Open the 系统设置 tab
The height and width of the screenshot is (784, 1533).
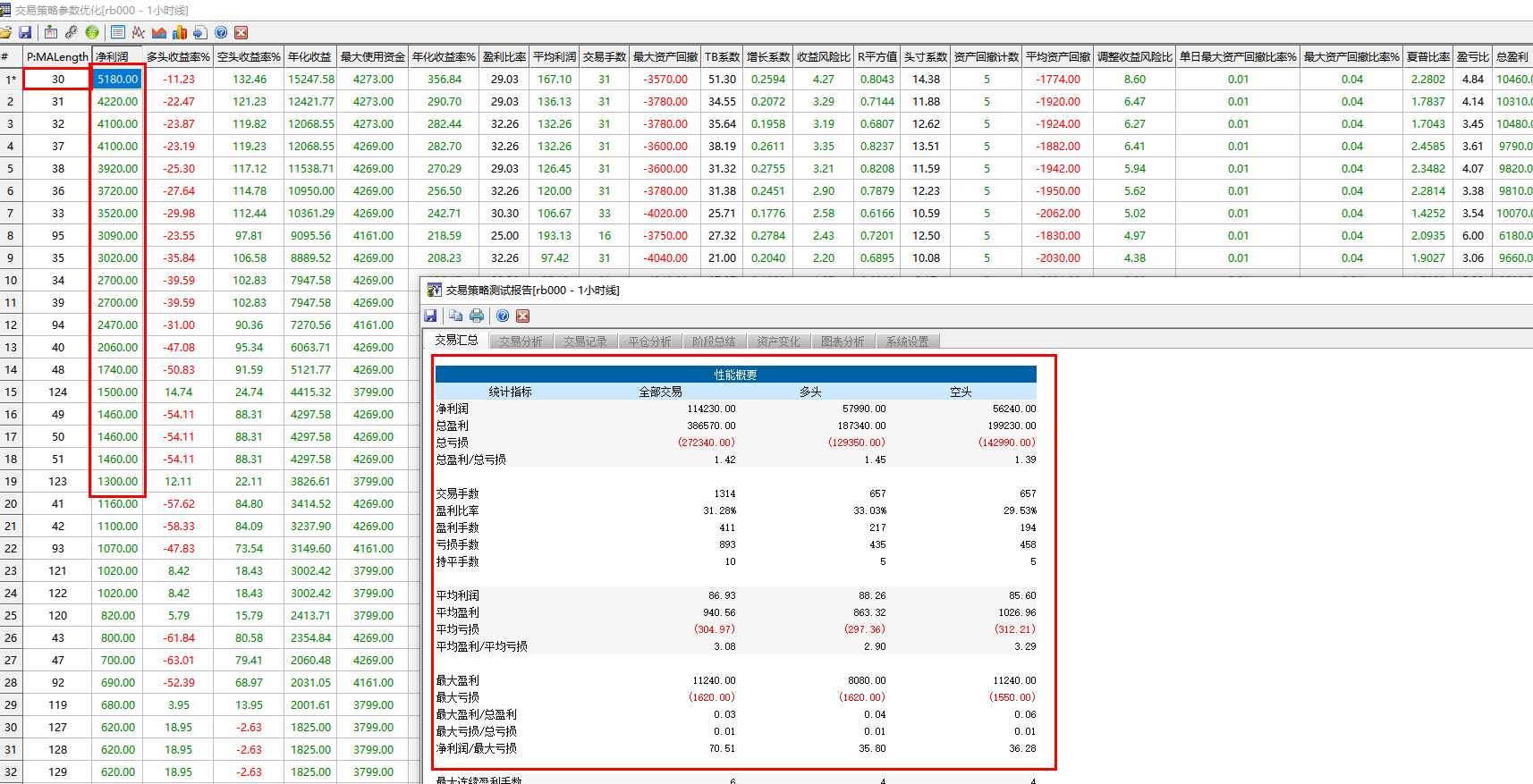pyautogui.click(x=907, y=341)
